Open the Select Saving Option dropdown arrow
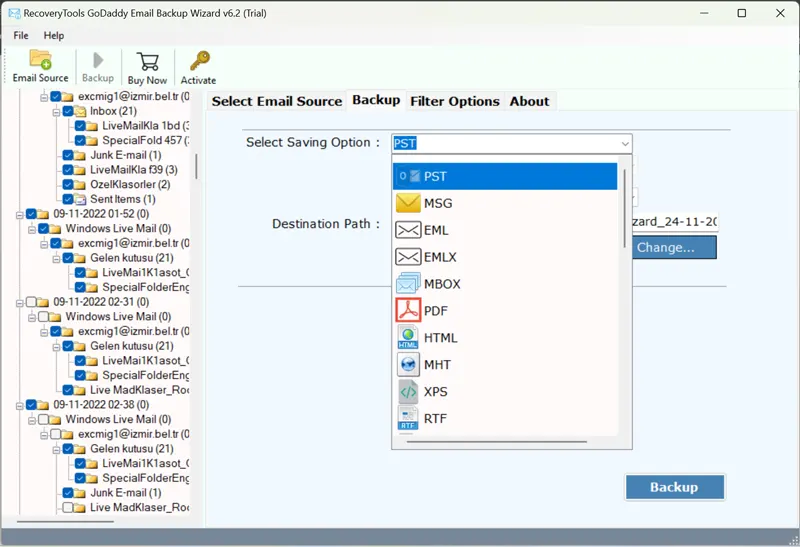The image size is (800, 547). pyautogui.click(x=624, y=143)
